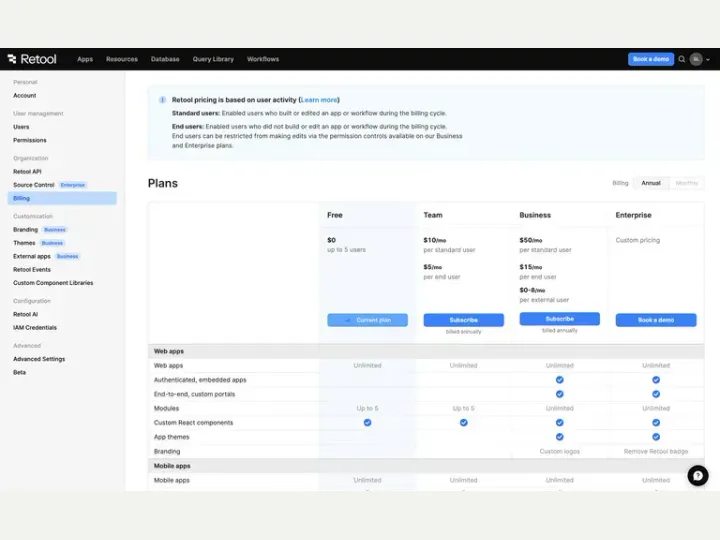Open the Apps menu

pos(85,59)
